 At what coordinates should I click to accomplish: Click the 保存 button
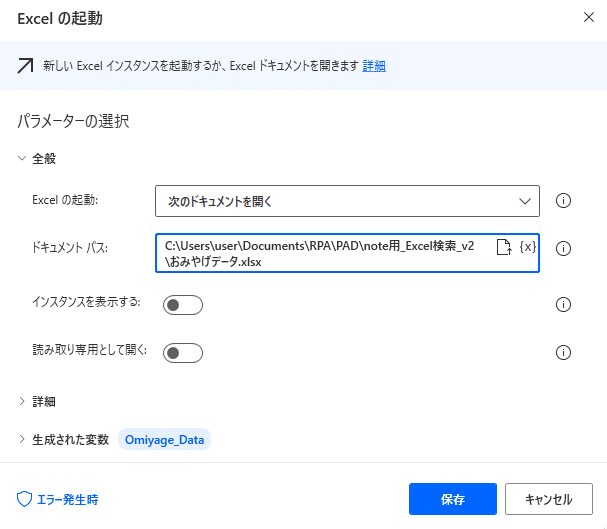pos(453,499)
